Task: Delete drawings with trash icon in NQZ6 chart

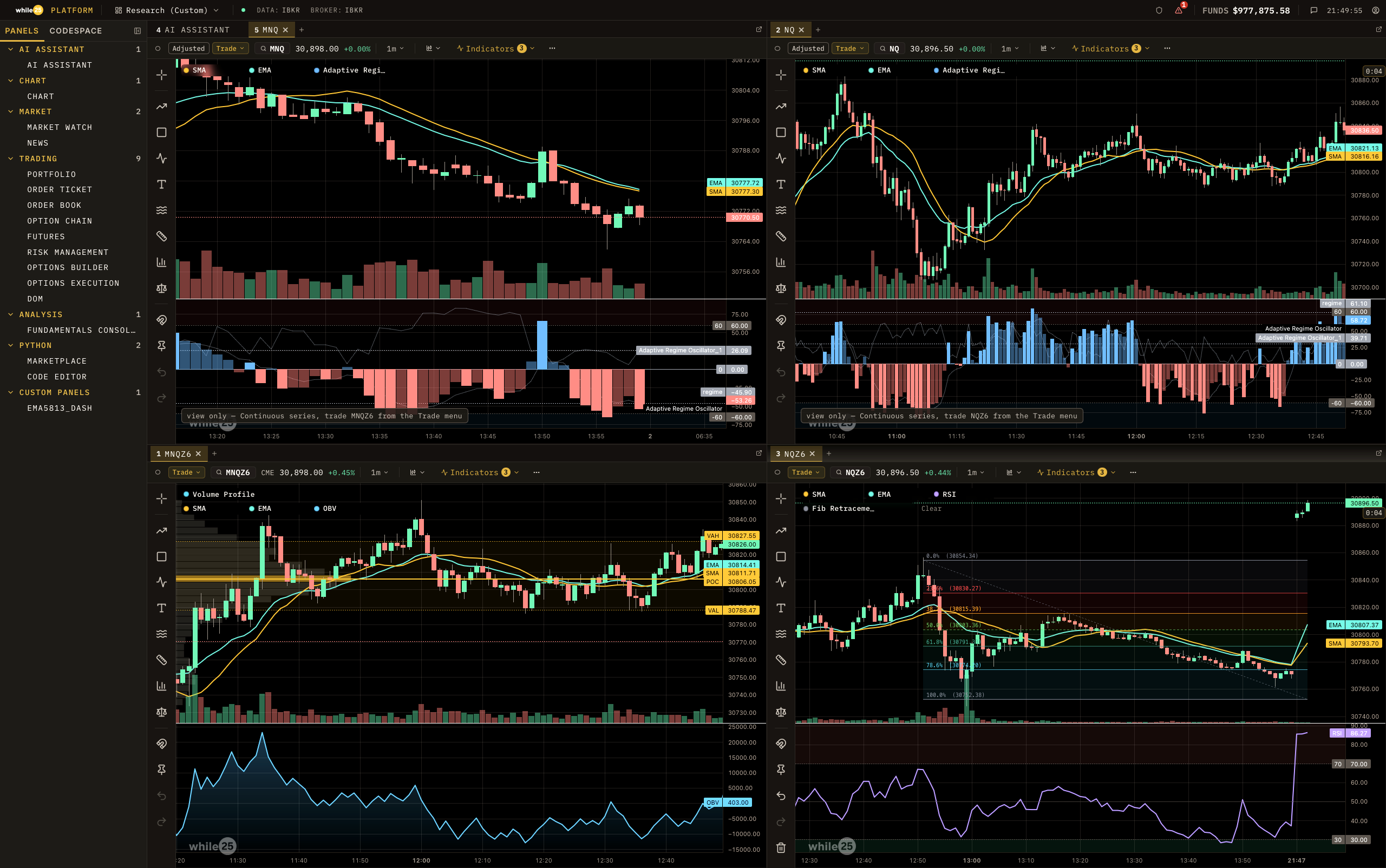Action: click(781, 847)
